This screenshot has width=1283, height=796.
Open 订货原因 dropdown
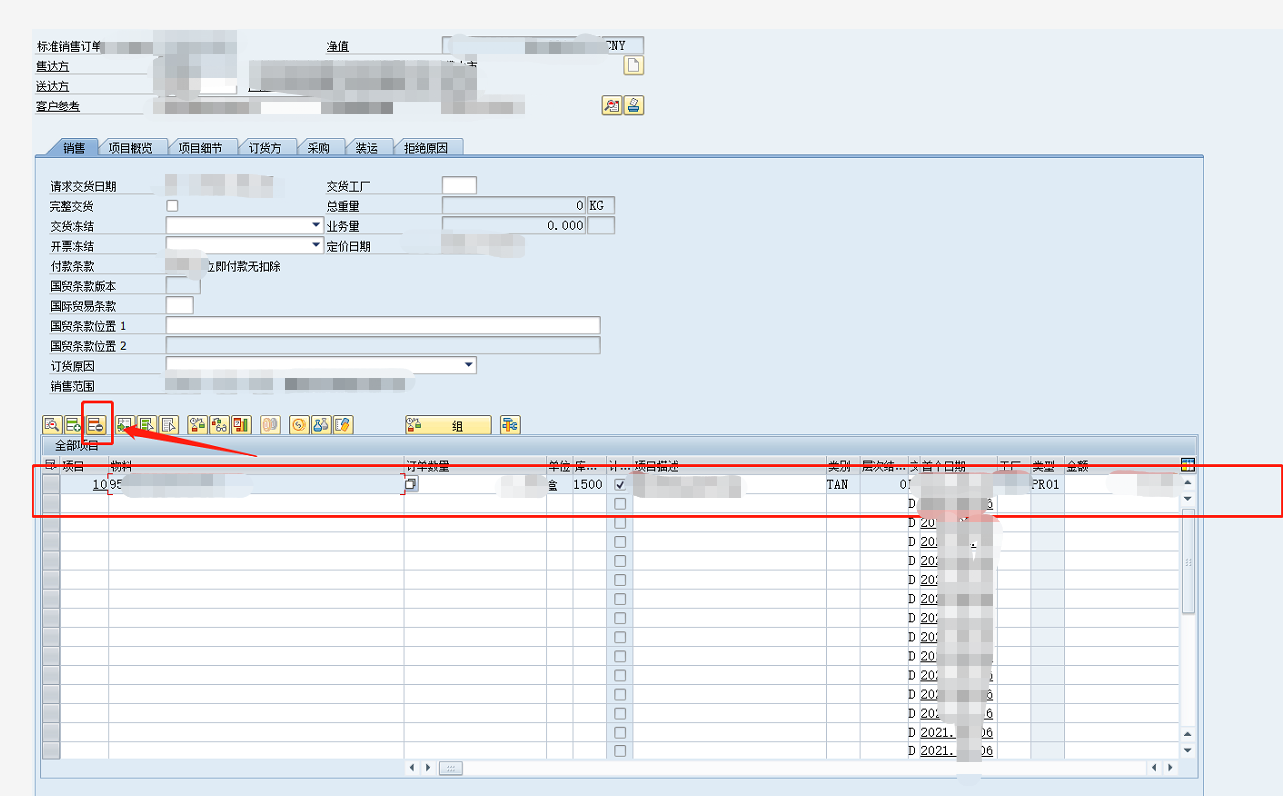pos(470,365)
